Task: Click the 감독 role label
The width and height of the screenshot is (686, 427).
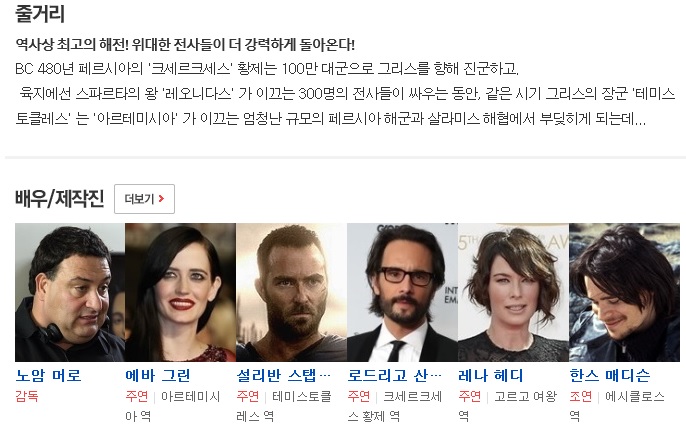Action: click(27, 396)
